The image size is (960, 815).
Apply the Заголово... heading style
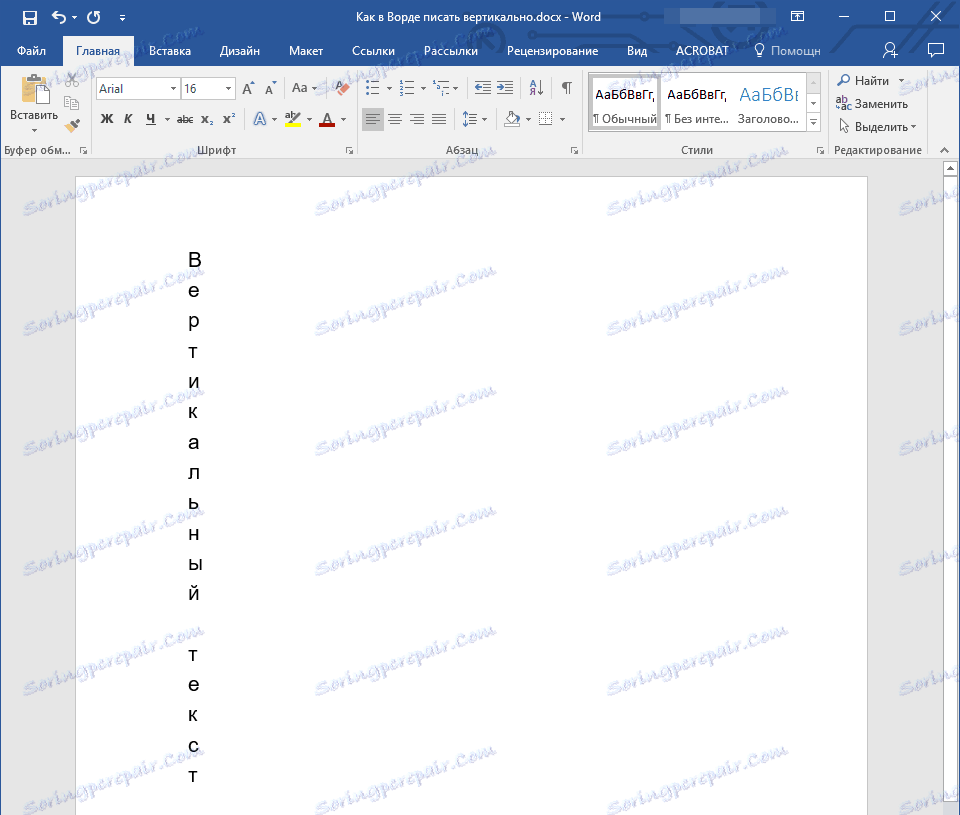769,104
